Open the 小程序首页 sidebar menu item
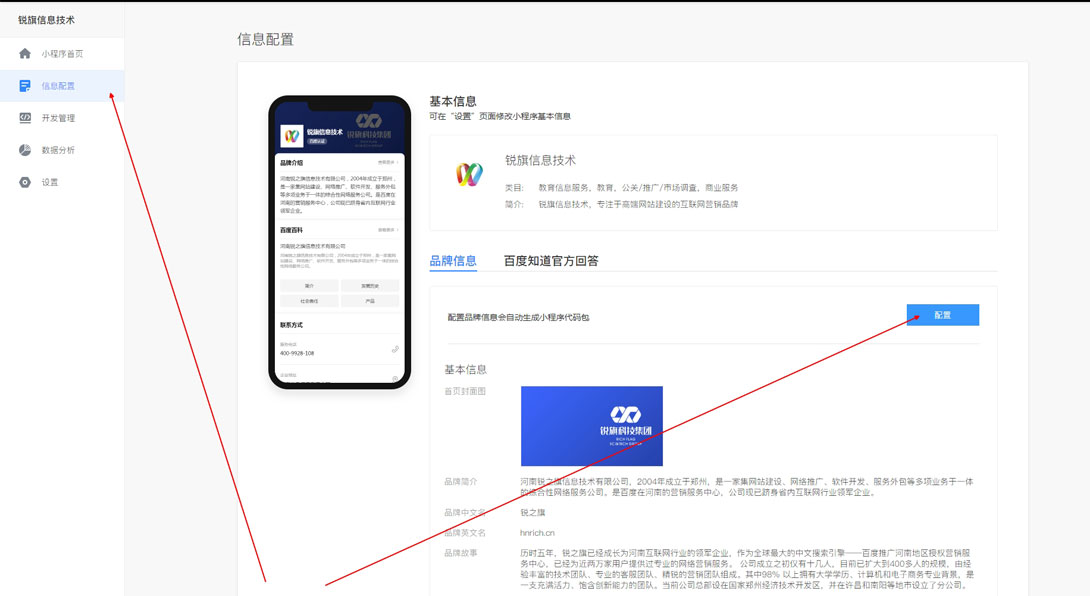1090x596 pixels. [x=62, y=54]
